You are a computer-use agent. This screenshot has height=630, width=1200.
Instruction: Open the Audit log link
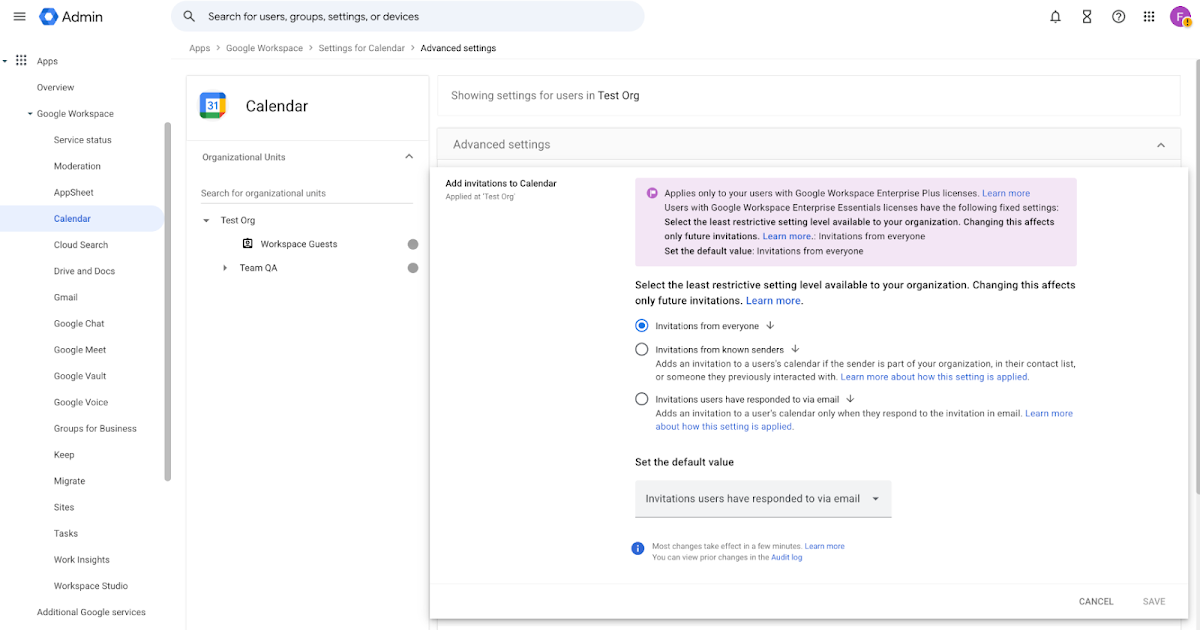coord(787,557)
